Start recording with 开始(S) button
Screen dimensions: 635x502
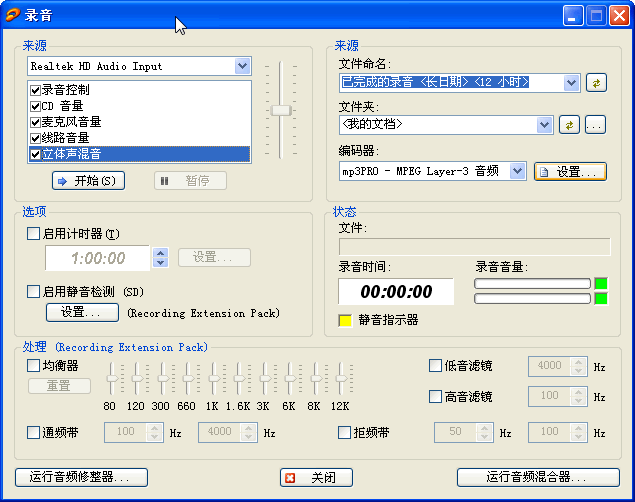click(88, 181)
